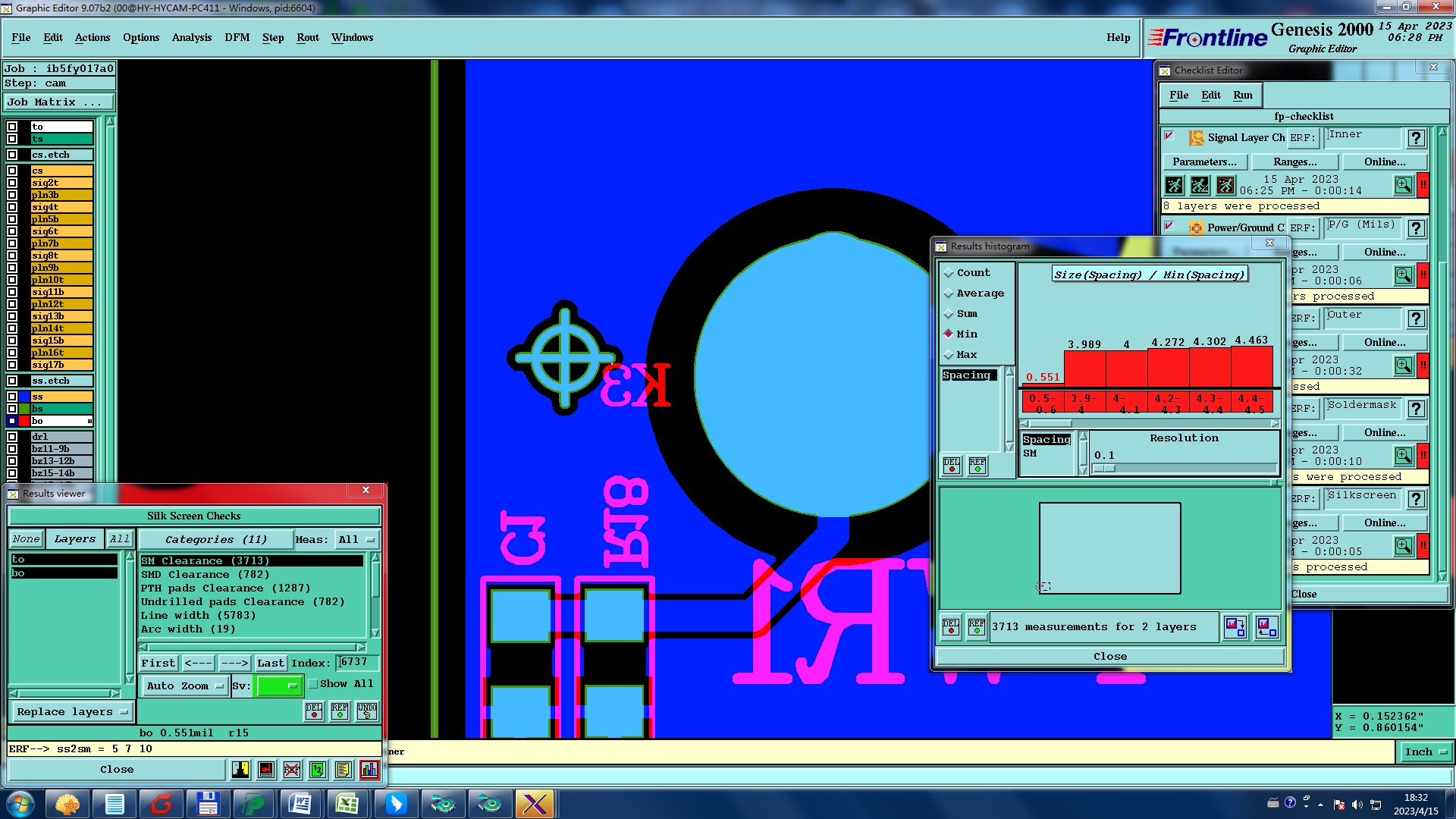The width and height of the screenshot is (1456, 819).
Task: Click the UNDO icon in Results viewer
Action: pos(367,711)
